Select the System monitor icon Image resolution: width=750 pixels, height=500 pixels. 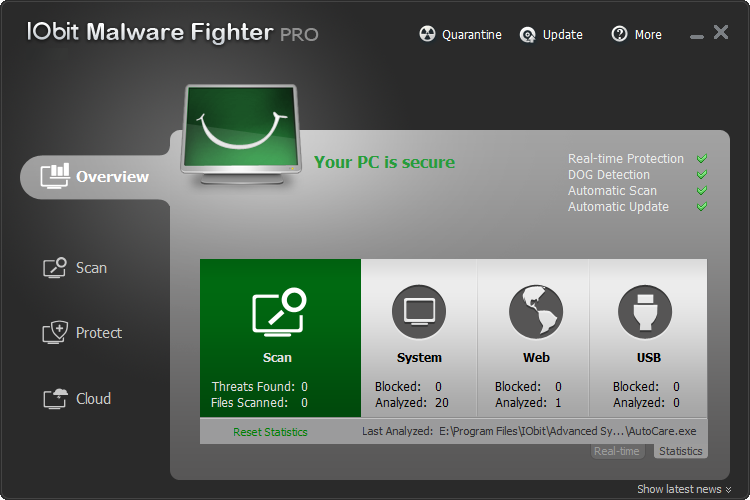(x=418, y=312)
